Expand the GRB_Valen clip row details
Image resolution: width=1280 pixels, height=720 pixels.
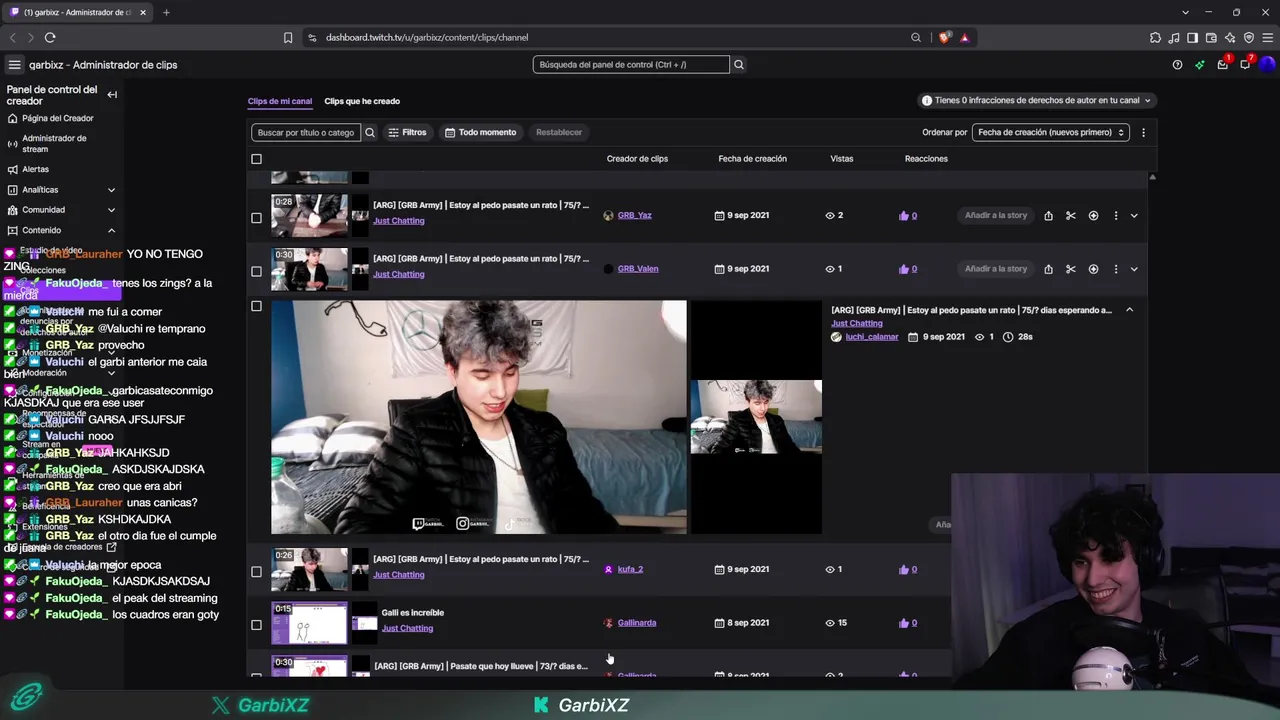pyautogui.click(x=1134, y=269)
